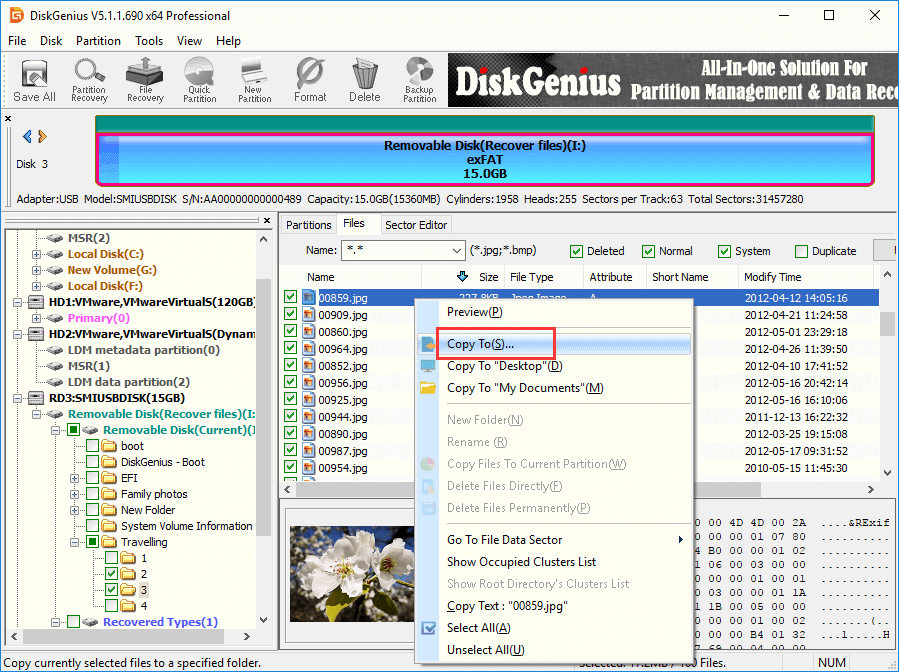Switch to the Sector Editor tab
899x672 pixels.
click(416, 225)
